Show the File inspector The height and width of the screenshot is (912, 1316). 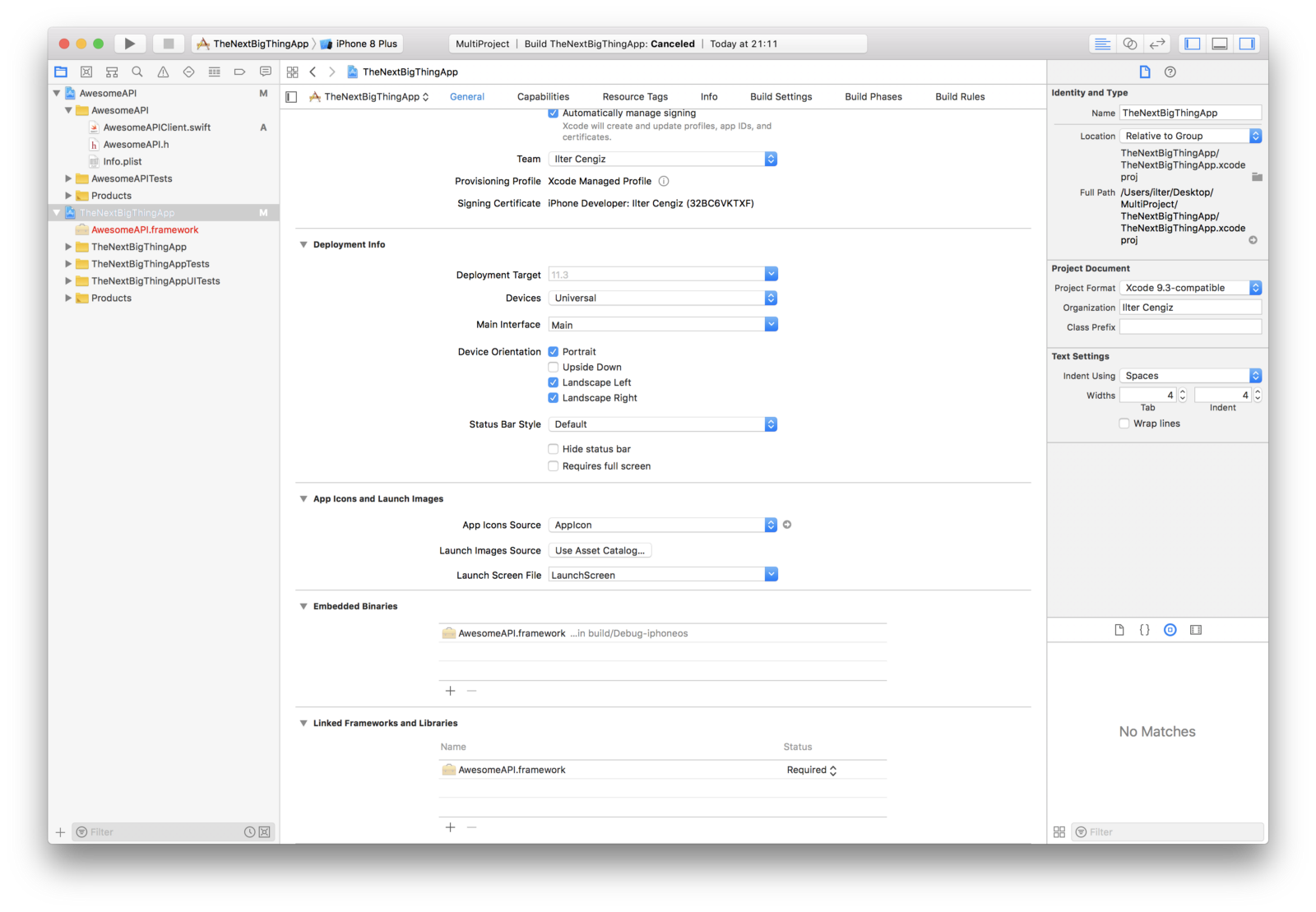tap(1145, 72)
